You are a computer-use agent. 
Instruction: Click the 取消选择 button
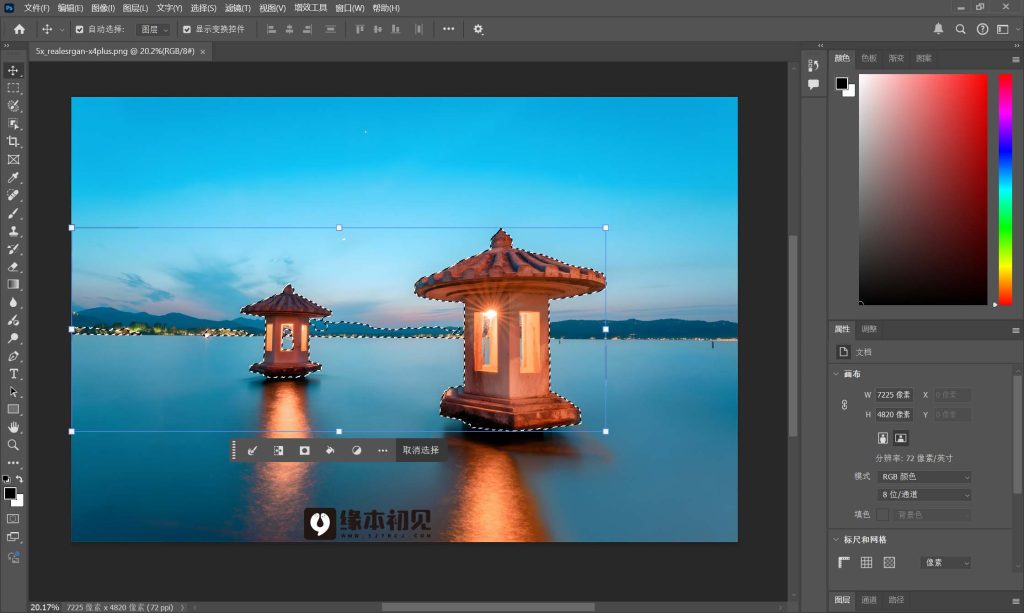(420, 450)
